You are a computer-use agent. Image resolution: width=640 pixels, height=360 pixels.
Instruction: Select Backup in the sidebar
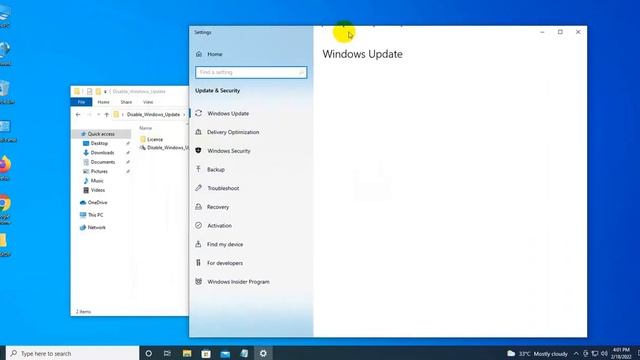pyautogui.click(x=216, y=170)
